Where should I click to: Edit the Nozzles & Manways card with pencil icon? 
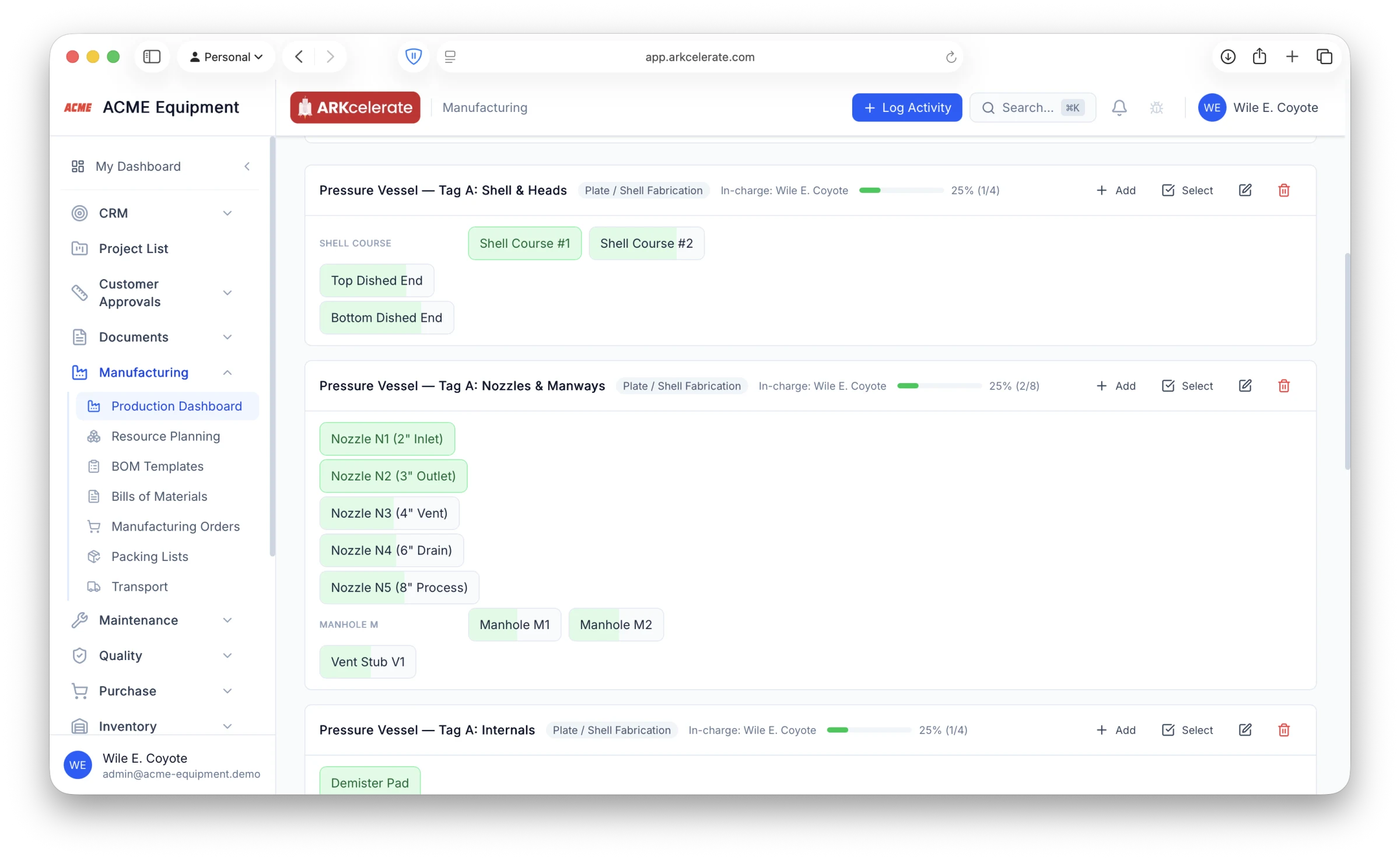[1245, 385]
